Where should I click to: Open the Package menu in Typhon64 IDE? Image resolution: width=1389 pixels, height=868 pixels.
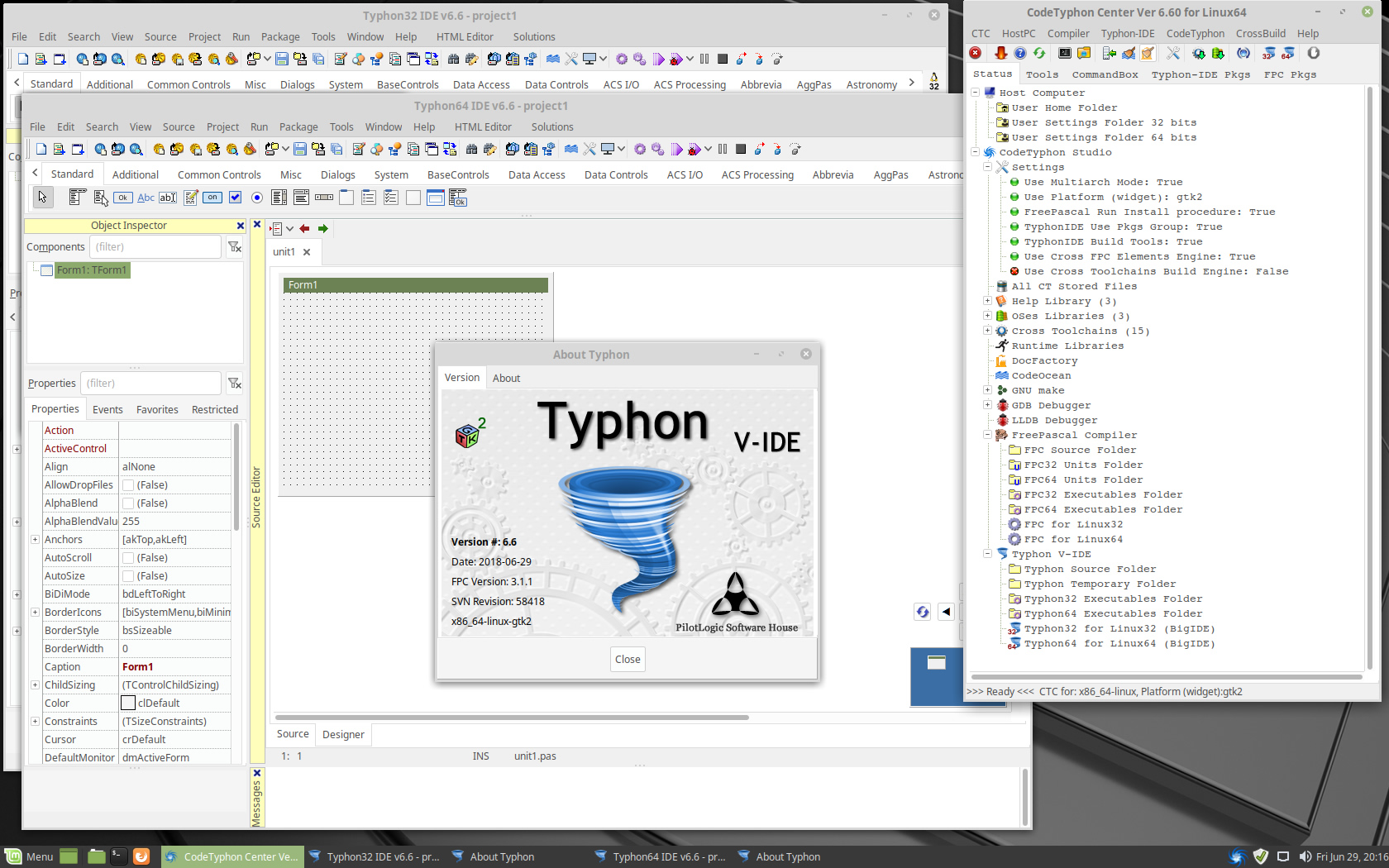(298, 126)
